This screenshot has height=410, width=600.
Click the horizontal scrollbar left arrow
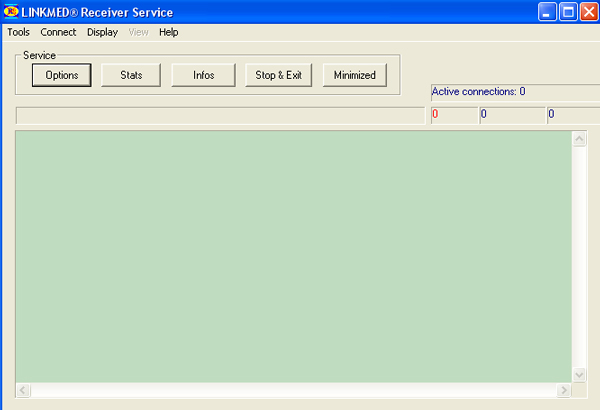[x=24, y=389]
